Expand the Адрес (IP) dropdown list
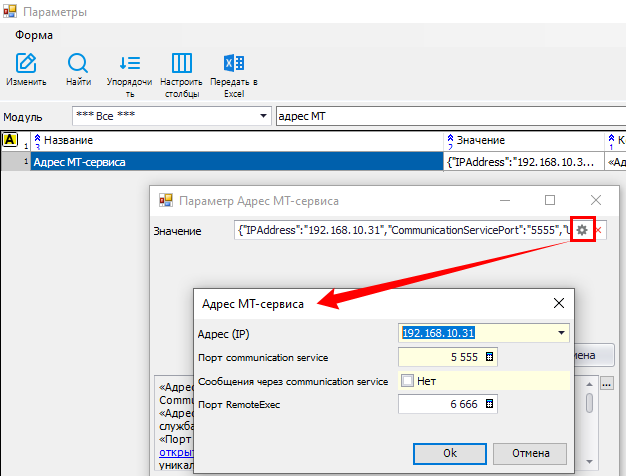This screenshot has width=626, height=476. (x=561, y=333)
